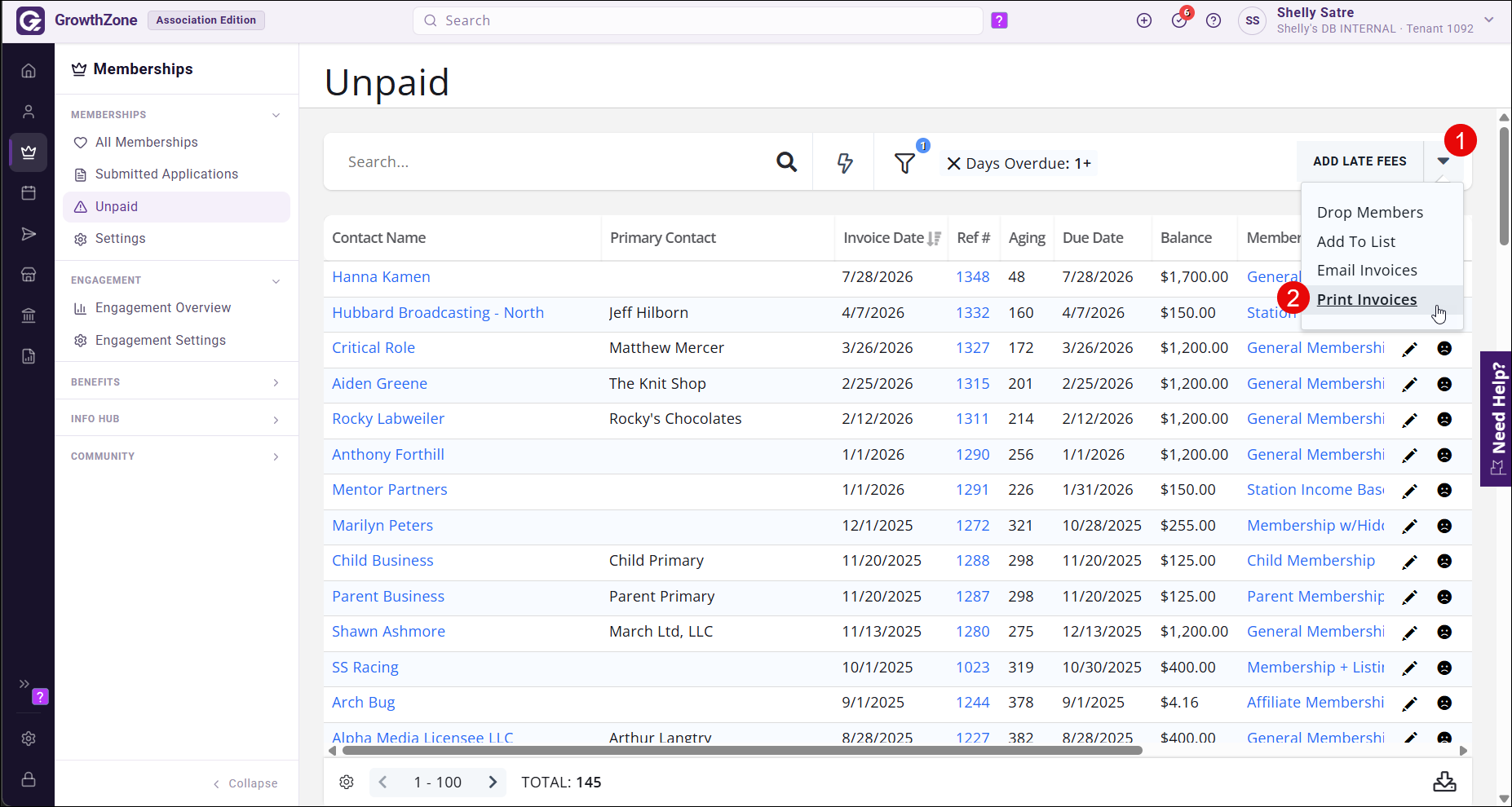Edit the Aiden Greene membership

1409,385
